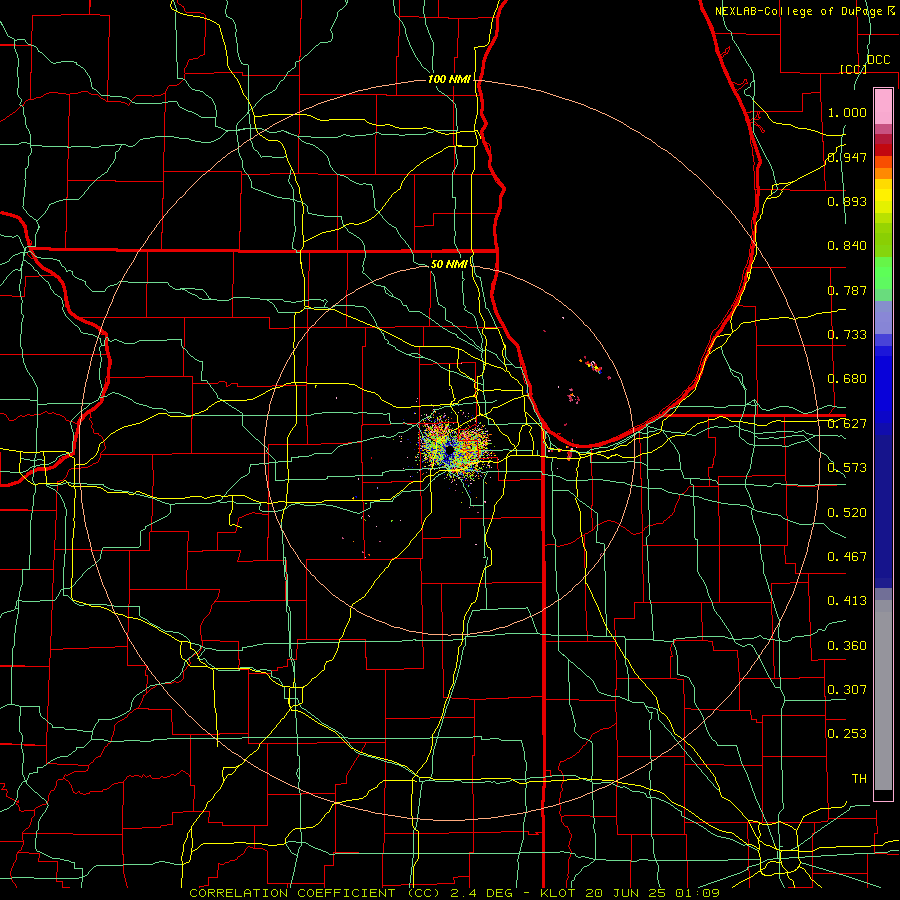Image resolution: width=900 pixels, height=900 pixels.
Task: Click the 0.253 color scale value
Action: [x=847, y=734]
